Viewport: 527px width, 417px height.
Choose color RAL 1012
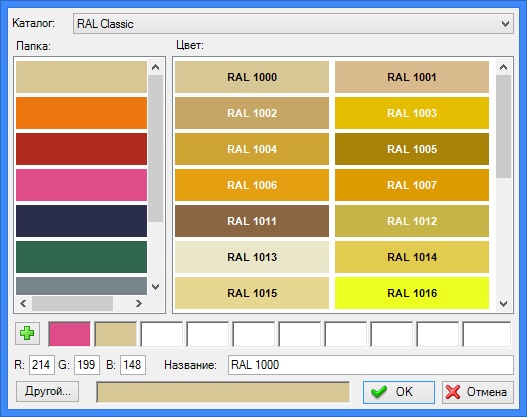(412, 221)
